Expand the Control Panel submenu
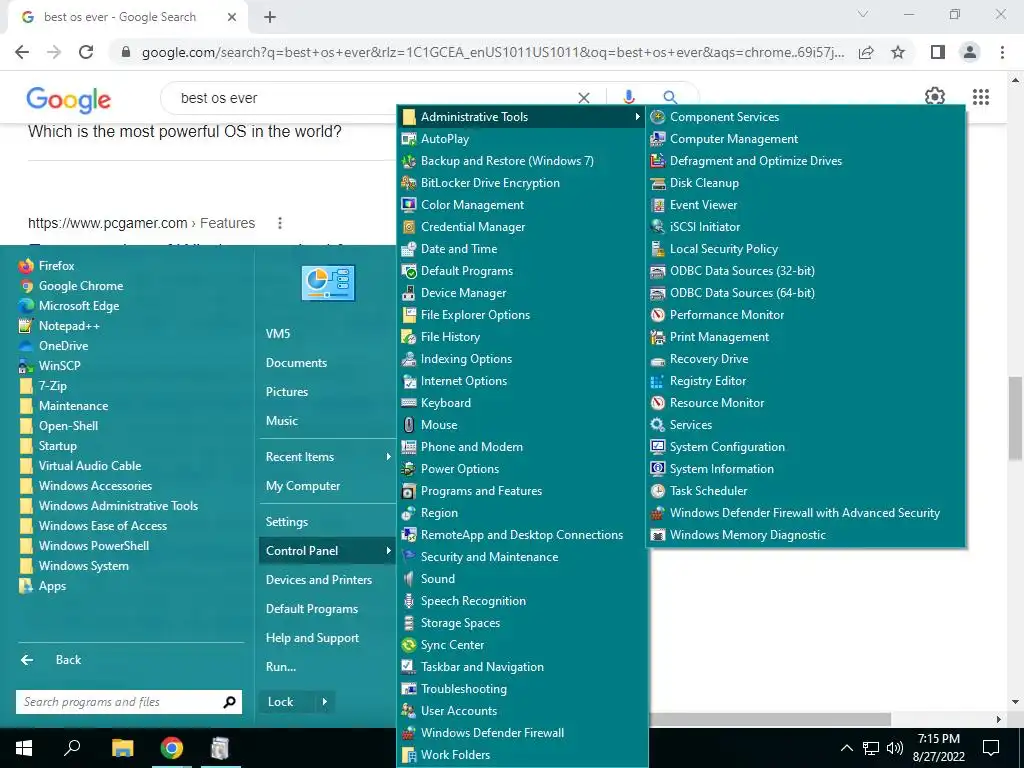Image resolution: width=1024 pixels, height=768 pixels. (x=327, y=551)
